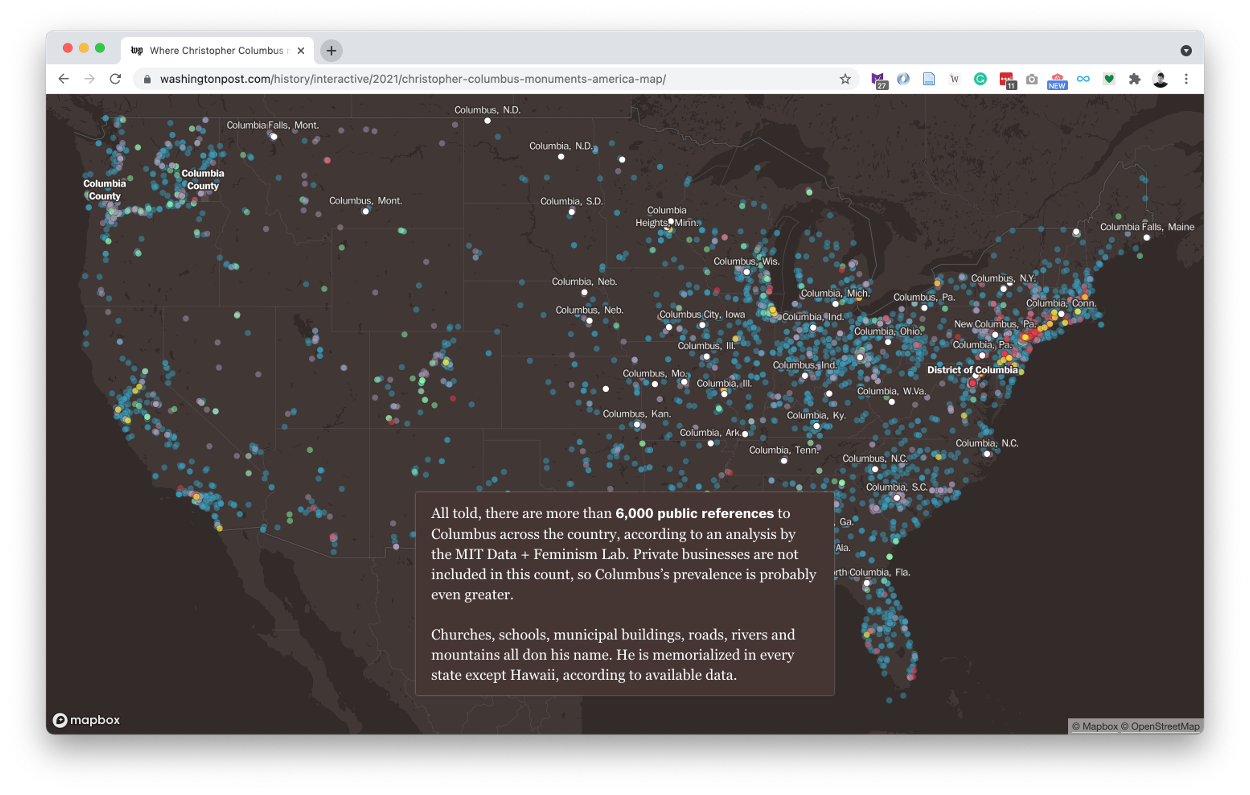The width and height of the screenshot is (1250, 795).
Task: Open the user profile avatar menu
Action: 1160,79
